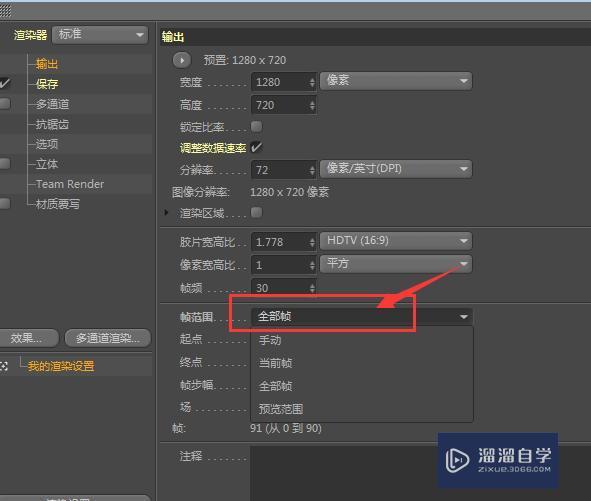Click the 输出 section header
This screenshot has height=501, width=591.
click(x=375, y=37)
